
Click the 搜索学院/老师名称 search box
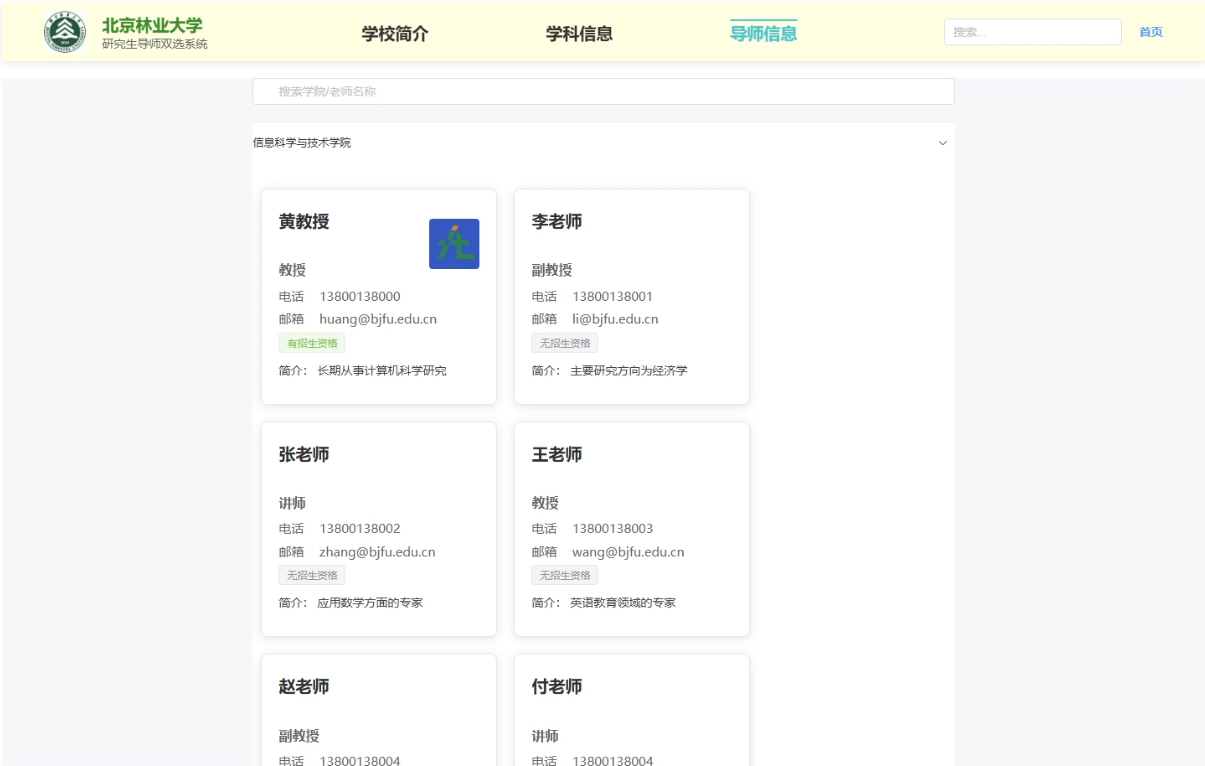pos(604,91)
